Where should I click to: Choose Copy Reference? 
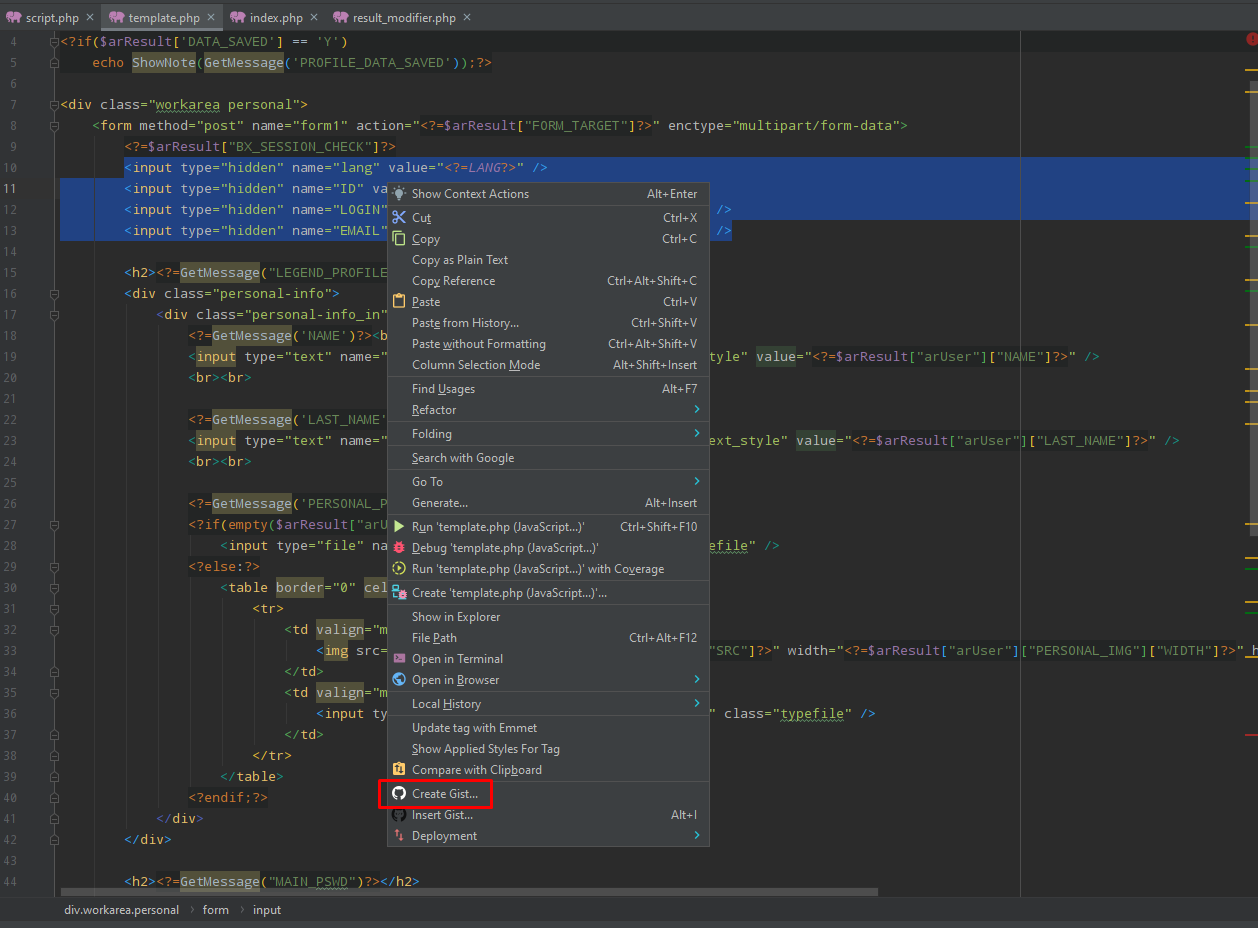pyautogui.click(x=548, y=281)
